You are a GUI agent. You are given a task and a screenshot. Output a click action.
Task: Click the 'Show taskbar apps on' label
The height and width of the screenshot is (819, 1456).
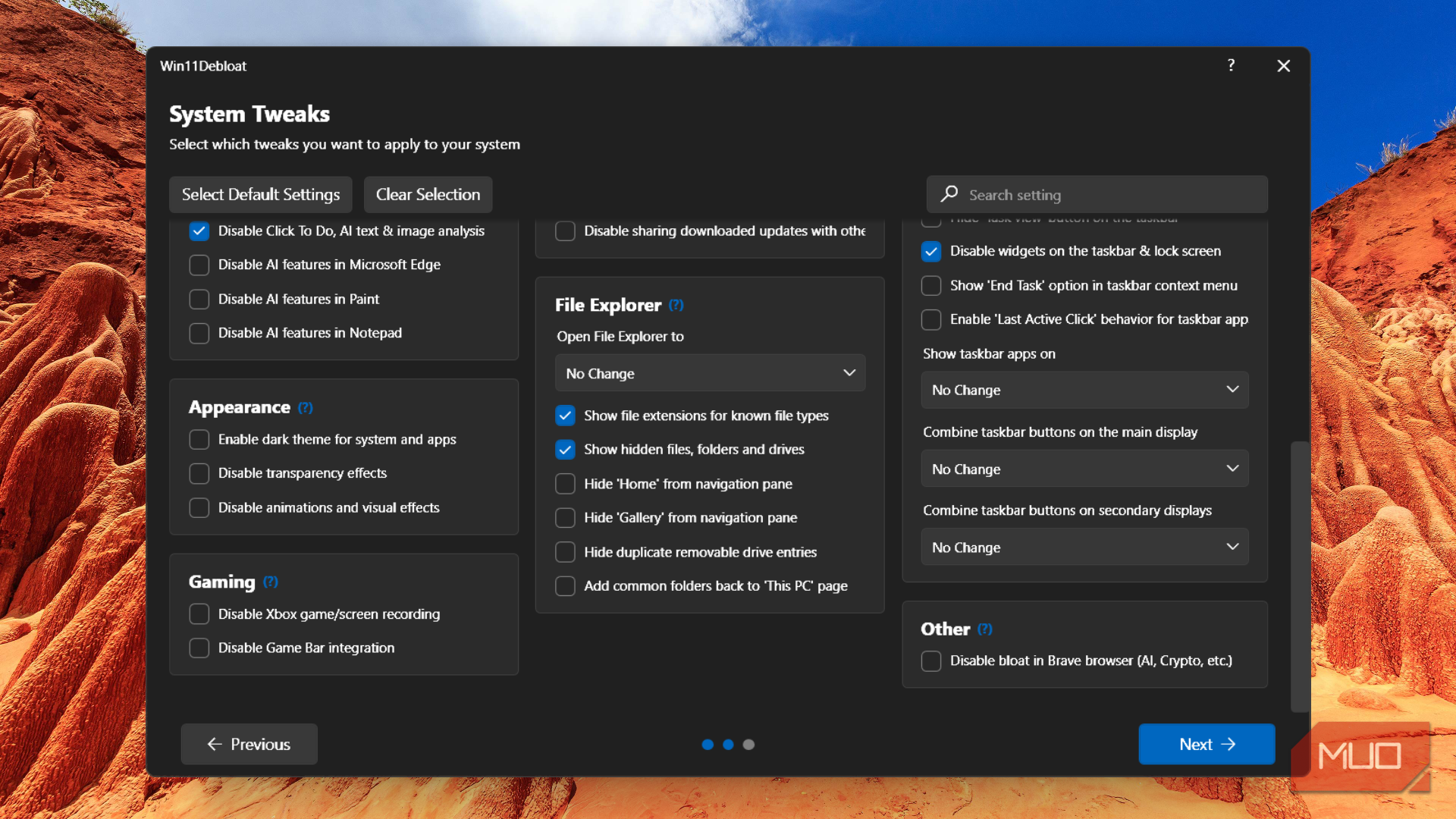click(989, 354)
